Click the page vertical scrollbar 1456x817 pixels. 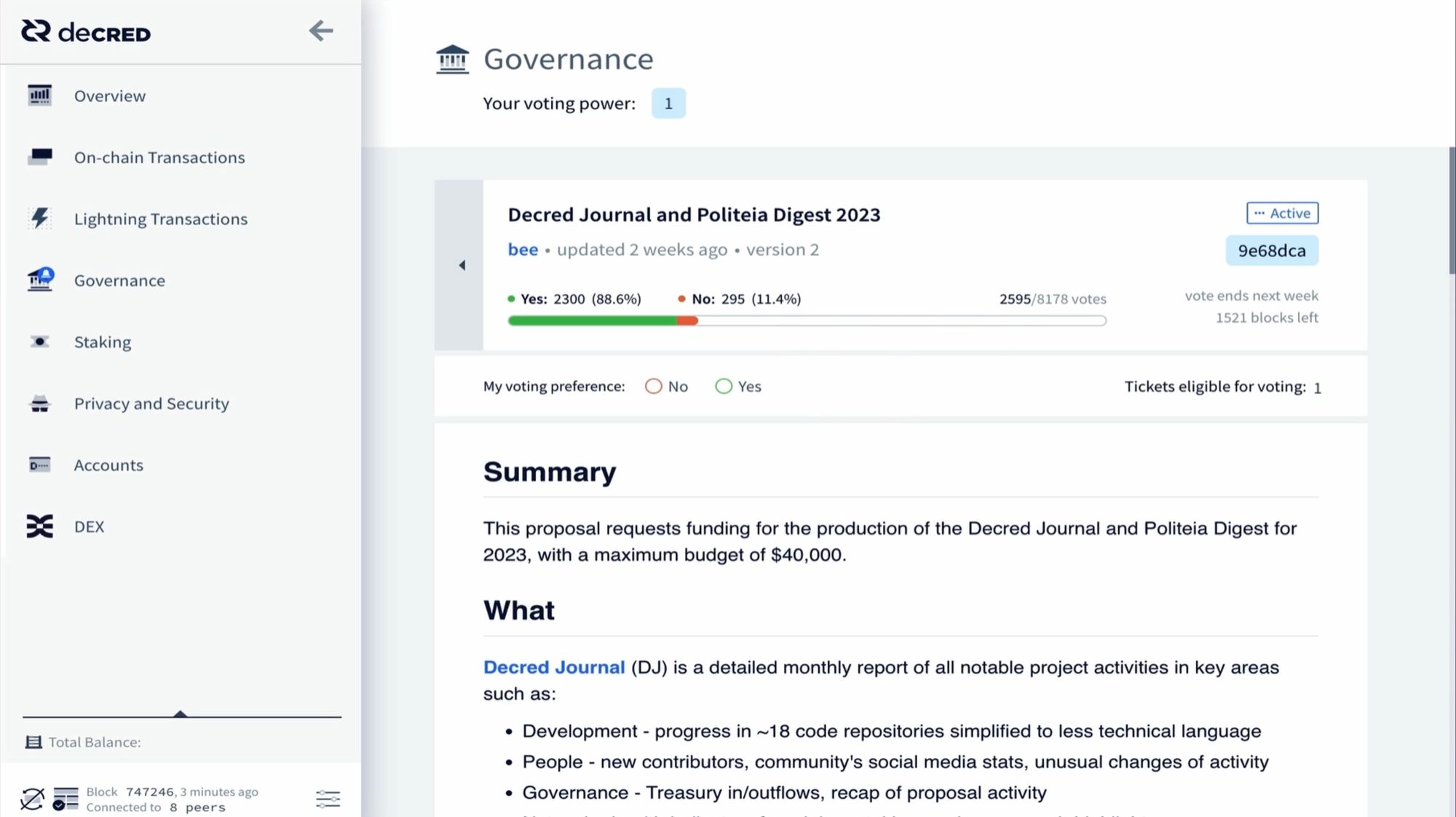[1452, 211]
